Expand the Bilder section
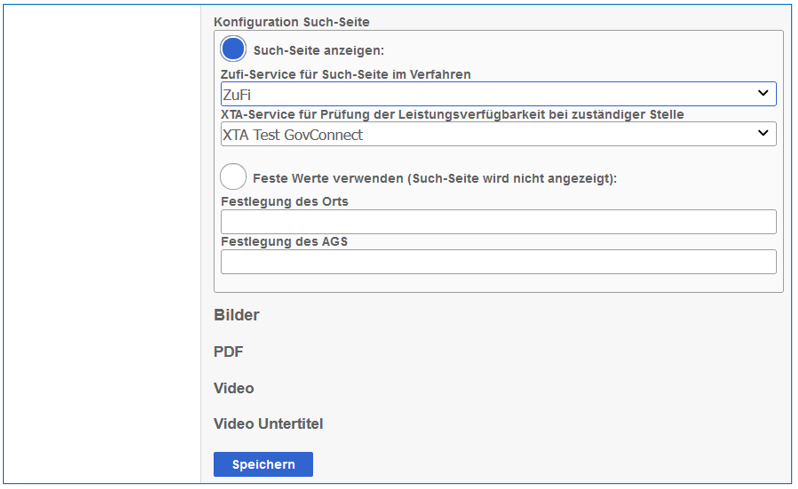This screenshot has width=798, height=489. 236,315
